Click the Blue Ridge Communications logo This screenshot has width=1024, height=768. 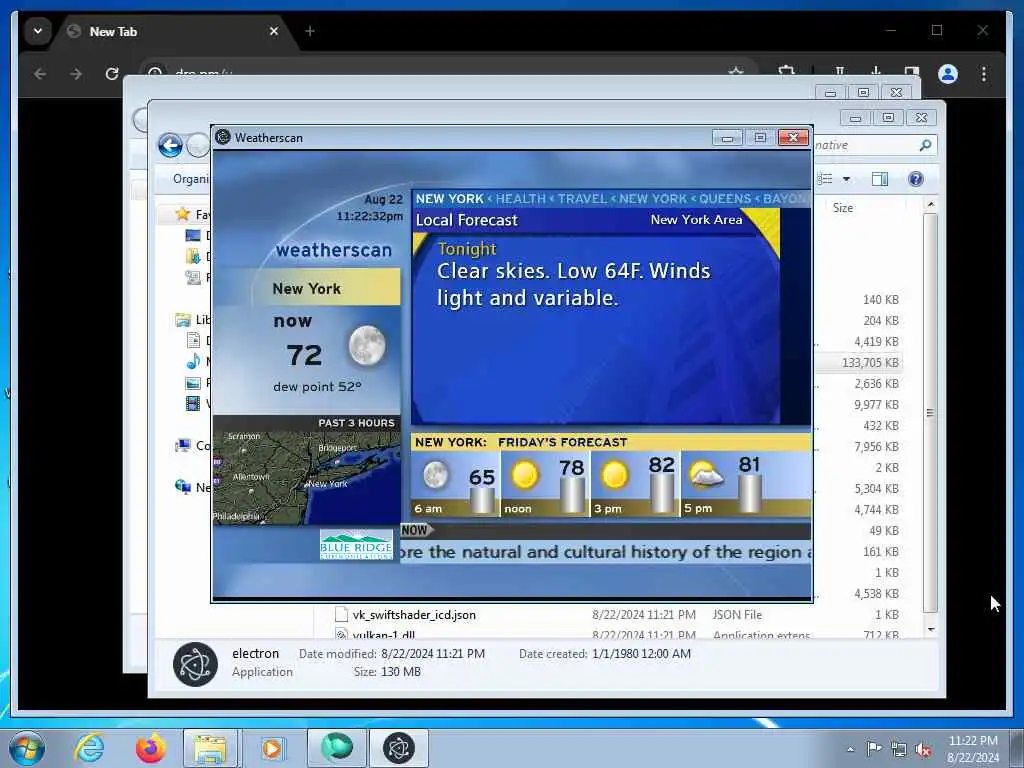[x=356, y=545]
